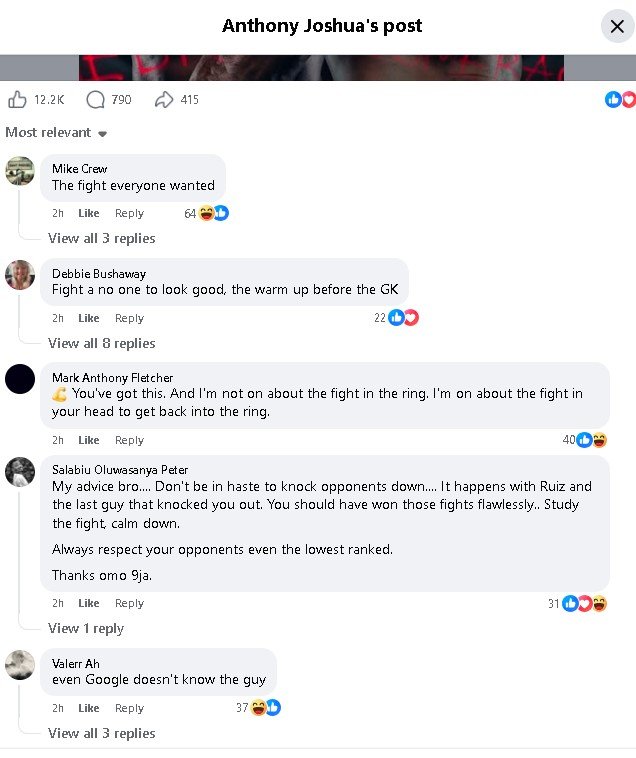
Task: Click the thumbs-up like icon on the post
Action: point(17,100)
